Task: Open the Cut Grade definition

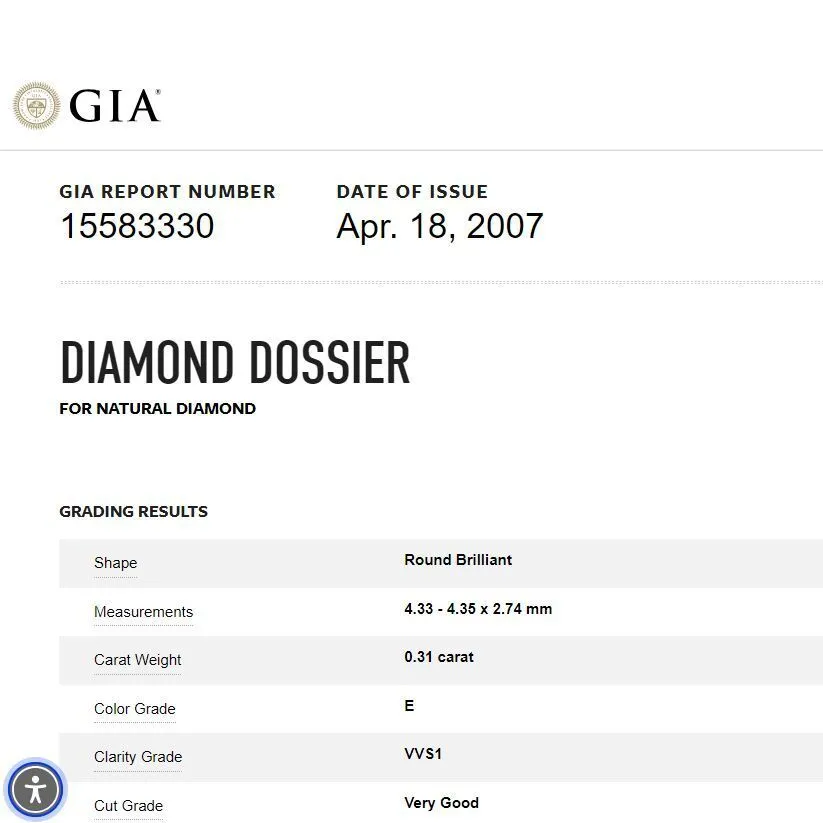Action: pos(128,806)
